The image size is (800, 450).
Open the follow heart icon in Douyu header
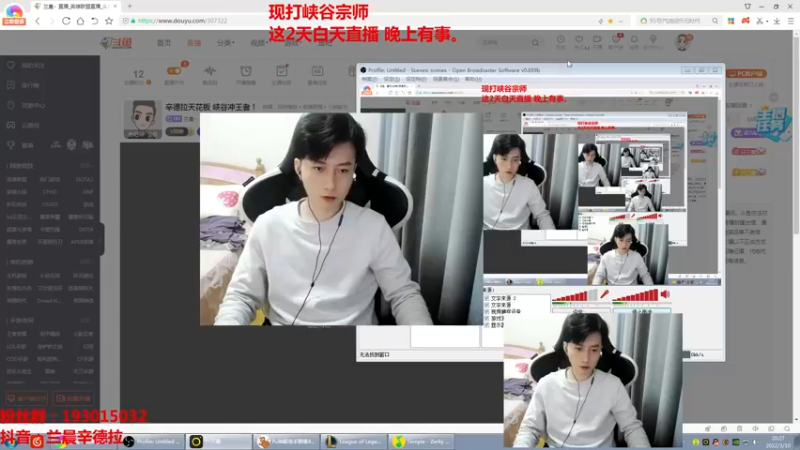pos(579,41)
